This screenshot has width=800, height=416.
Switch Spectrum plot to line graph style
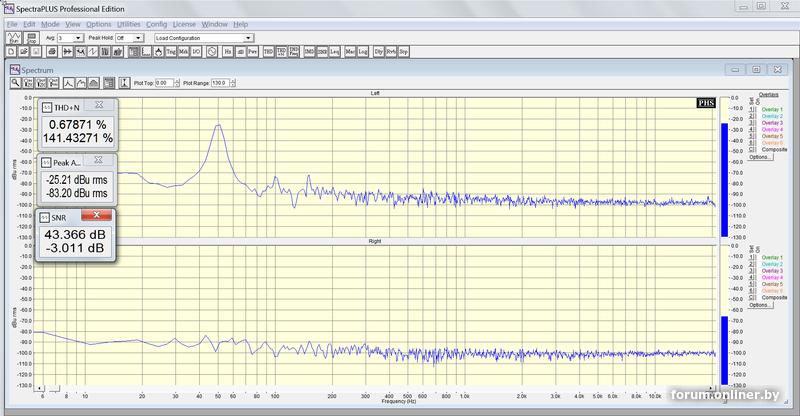[x=69, y=83]
